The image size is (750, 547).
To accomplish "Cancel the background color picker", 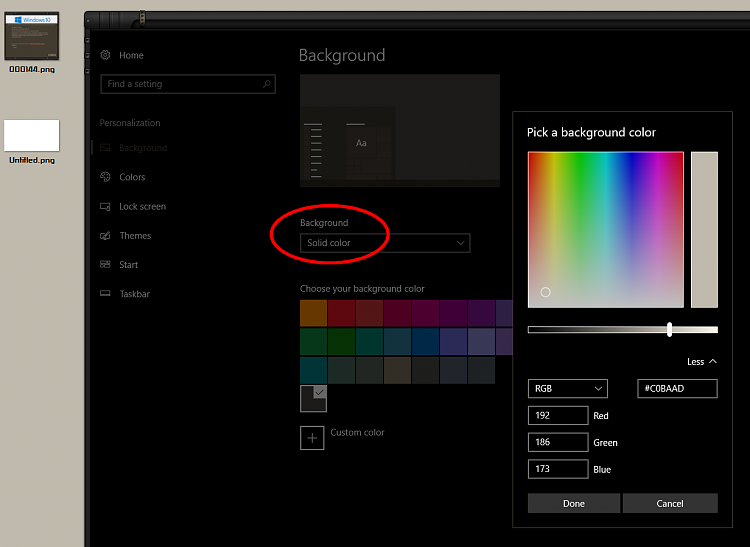I will click(x=670, y=503).
